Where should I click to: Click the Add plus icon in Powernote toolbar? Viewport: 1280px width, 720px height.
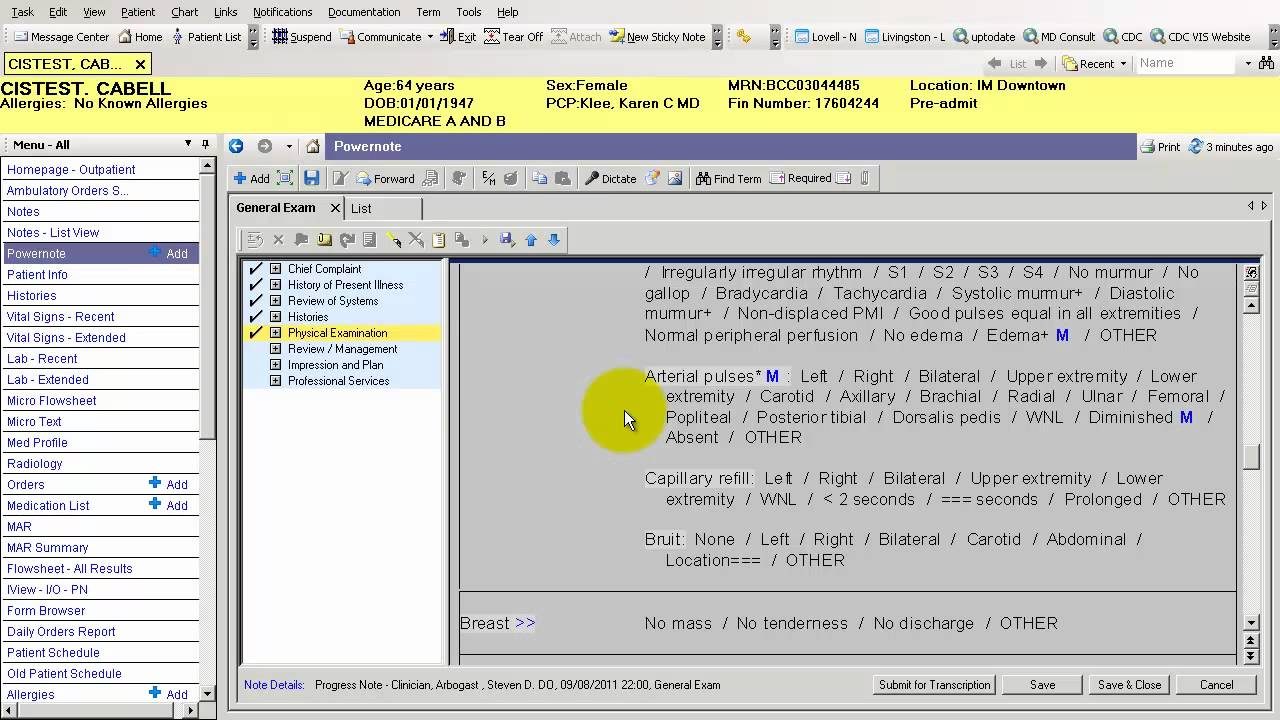[x=240, y=178]
